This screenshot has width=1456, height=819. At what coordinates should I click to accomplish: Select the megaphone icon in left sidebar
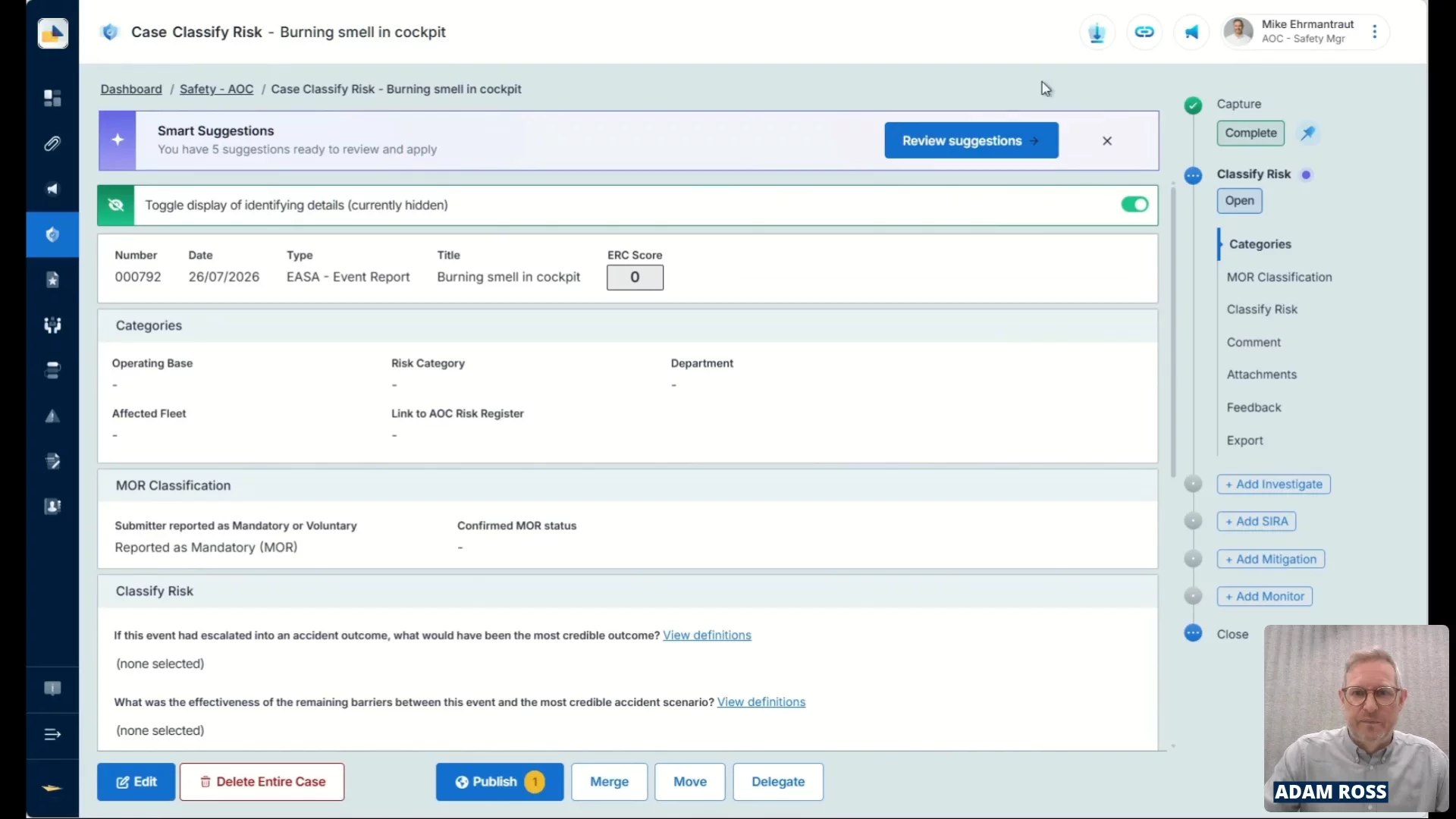point(52,189)
